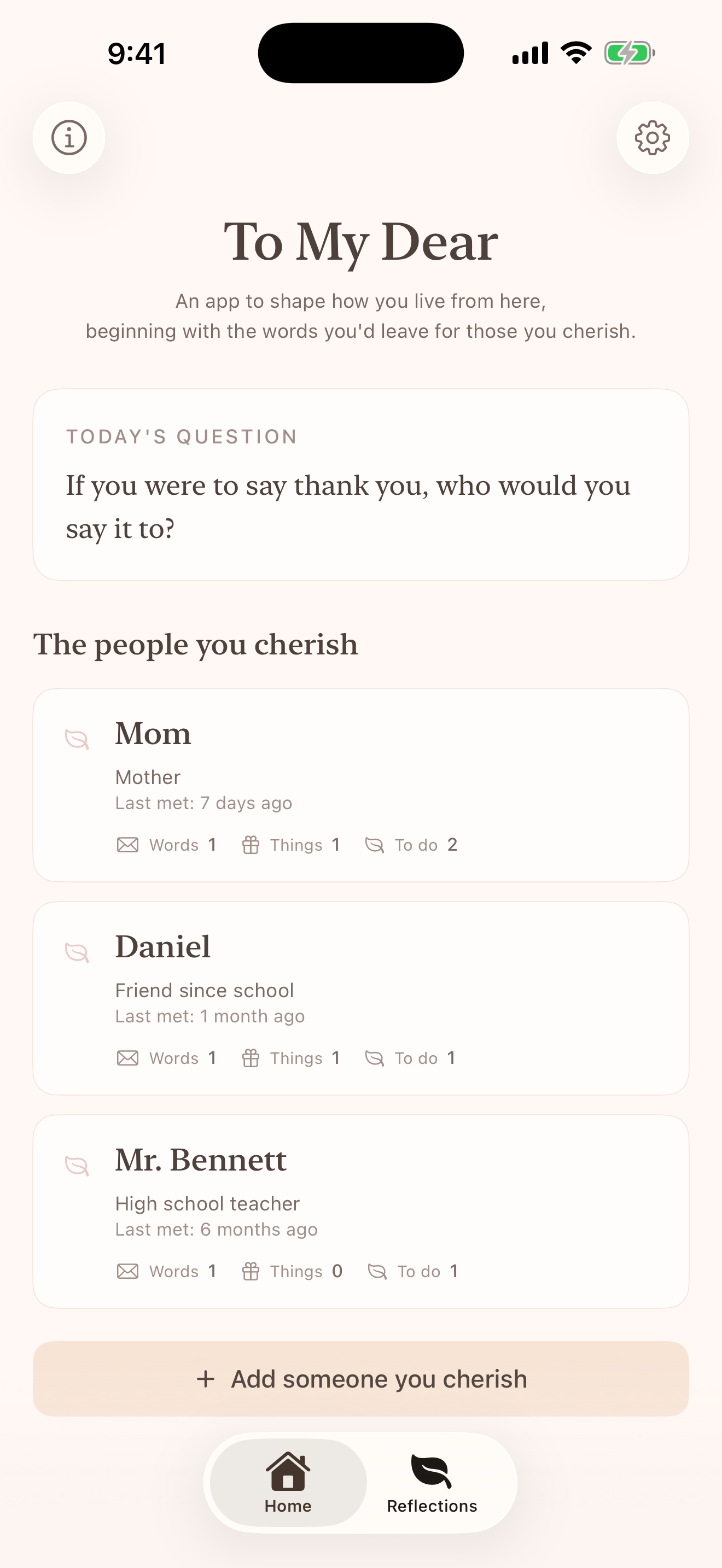722x1568 pixels.
Task: Tap Mom's To do count
Action: (x=452, y=845)
